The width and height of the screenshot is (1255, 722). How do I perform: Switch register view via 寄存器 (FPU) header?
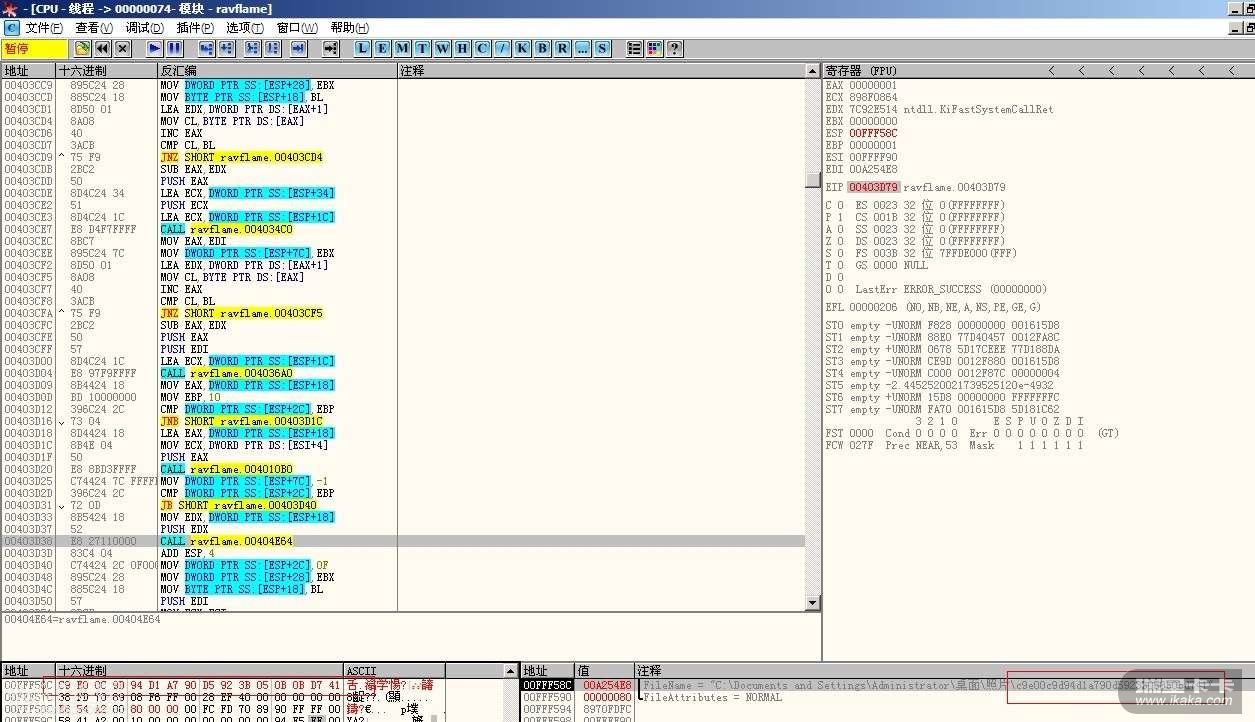click(861, 71)
